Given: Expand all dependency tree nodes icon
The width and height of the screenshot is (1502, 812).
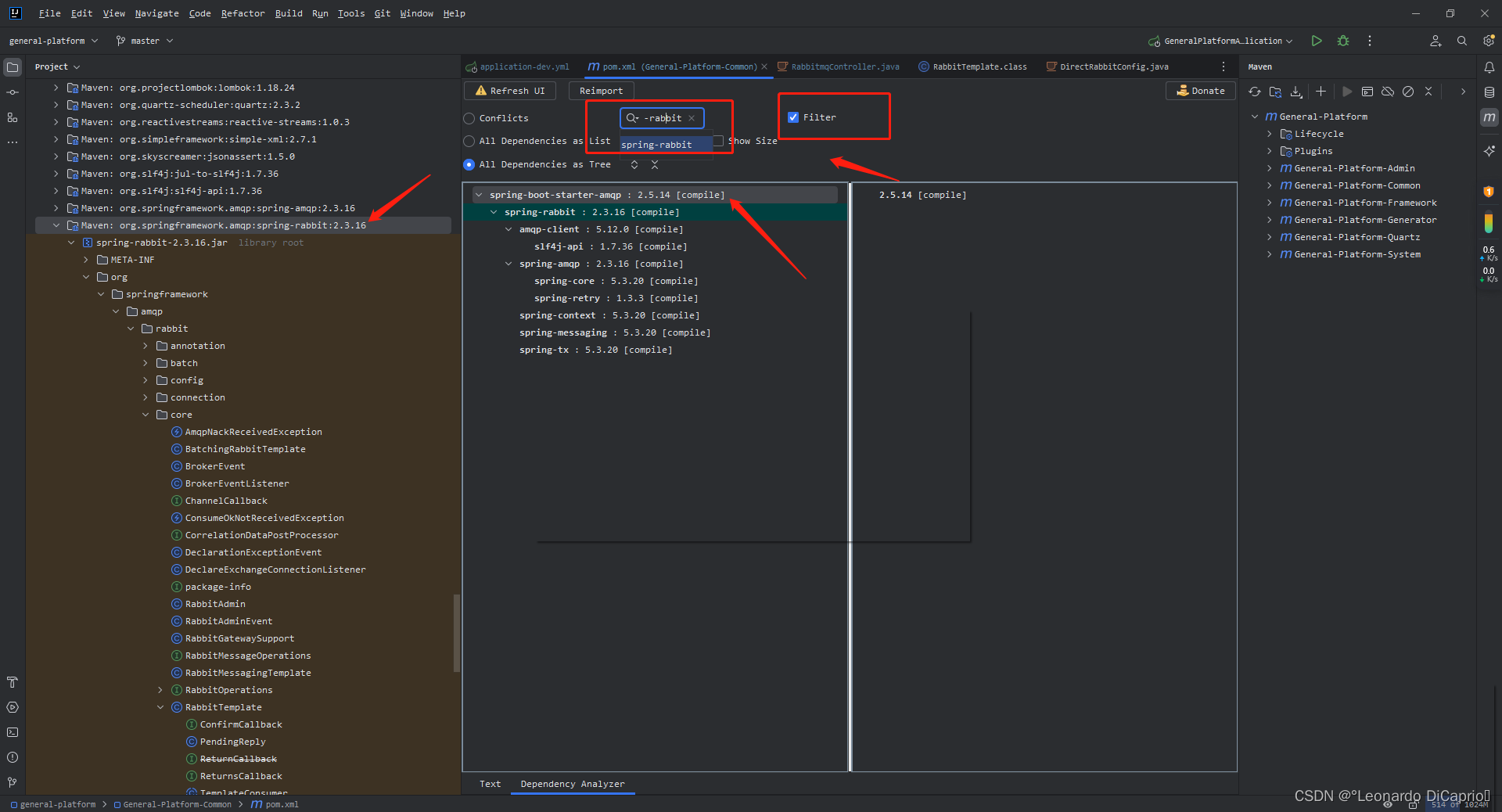Looking at the screenshot, I should point(634,164).
